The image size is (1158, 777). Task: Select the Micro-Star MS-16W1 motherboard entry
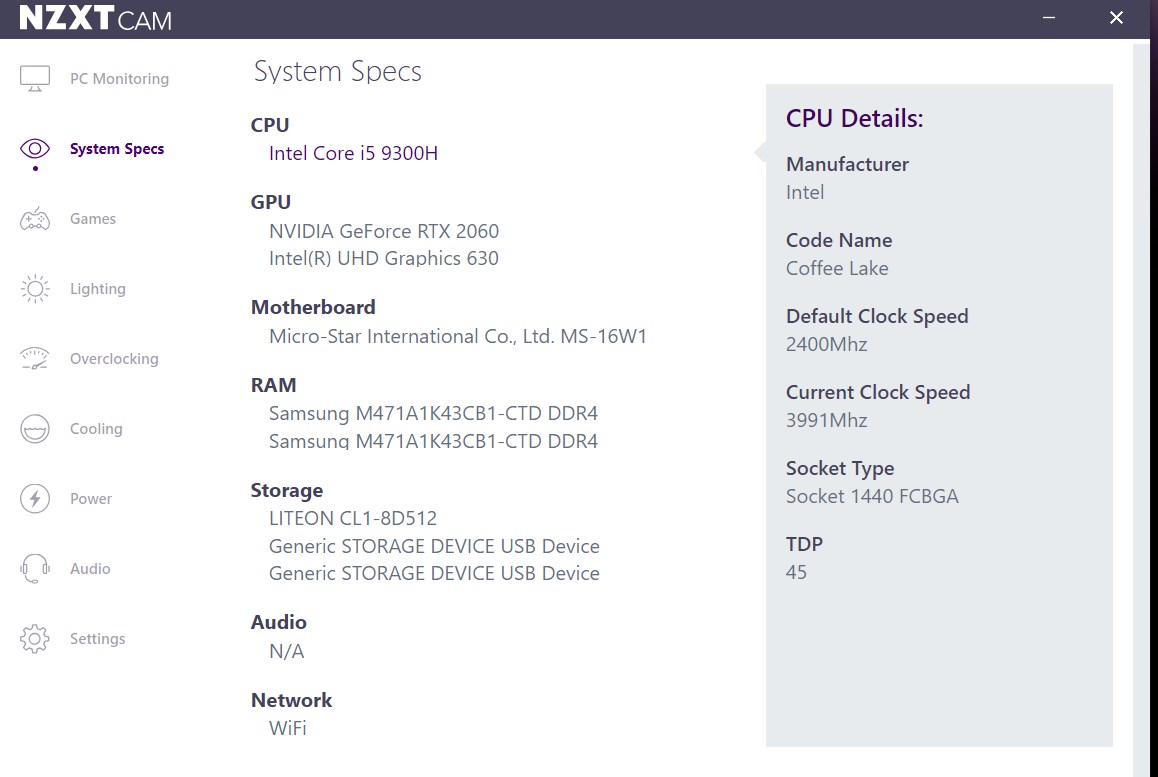pyautogui.click(x=458, y=336)
